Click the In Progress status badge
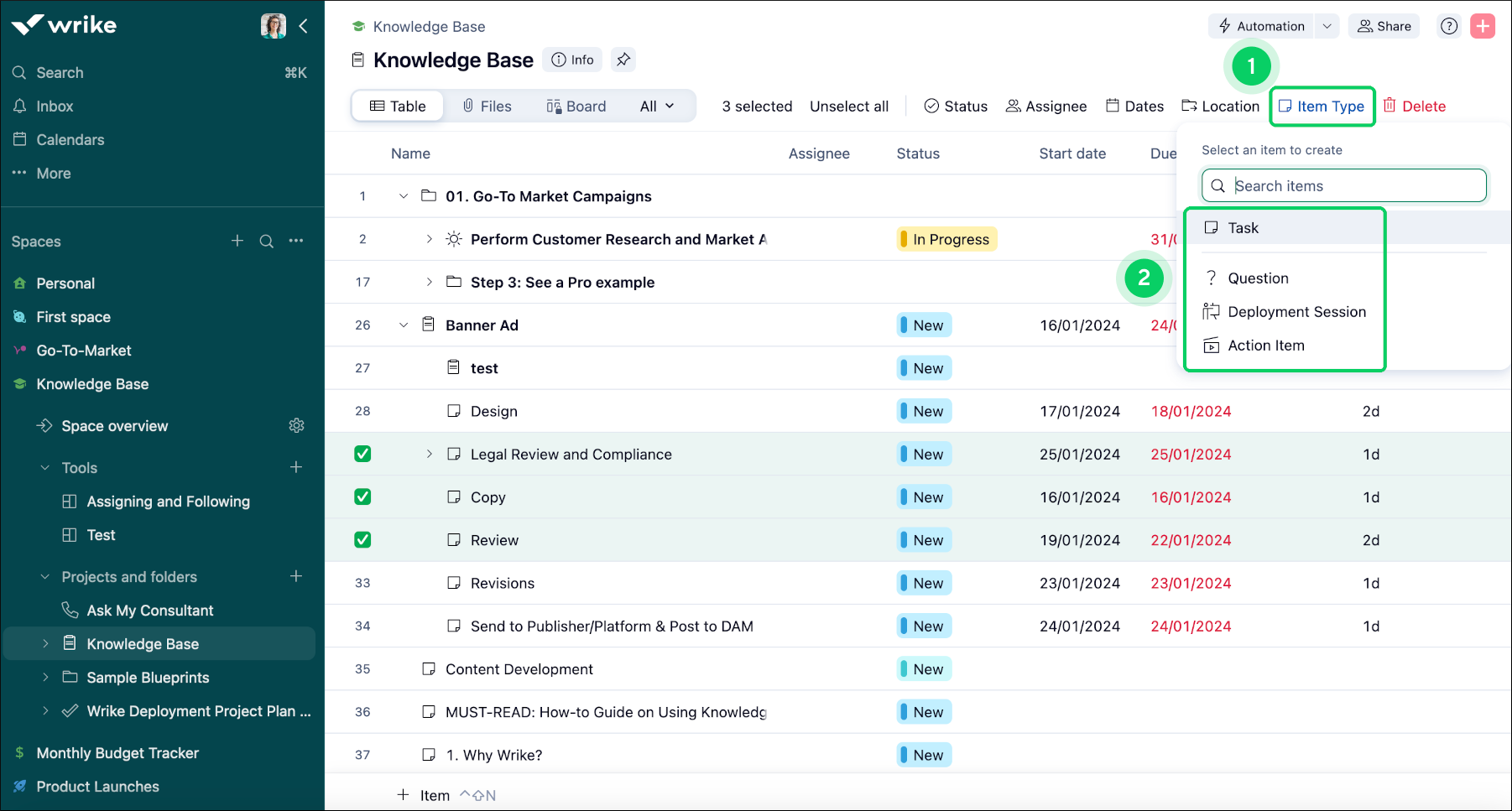This screenshot has height=811, width=1512. pos(946,240)
